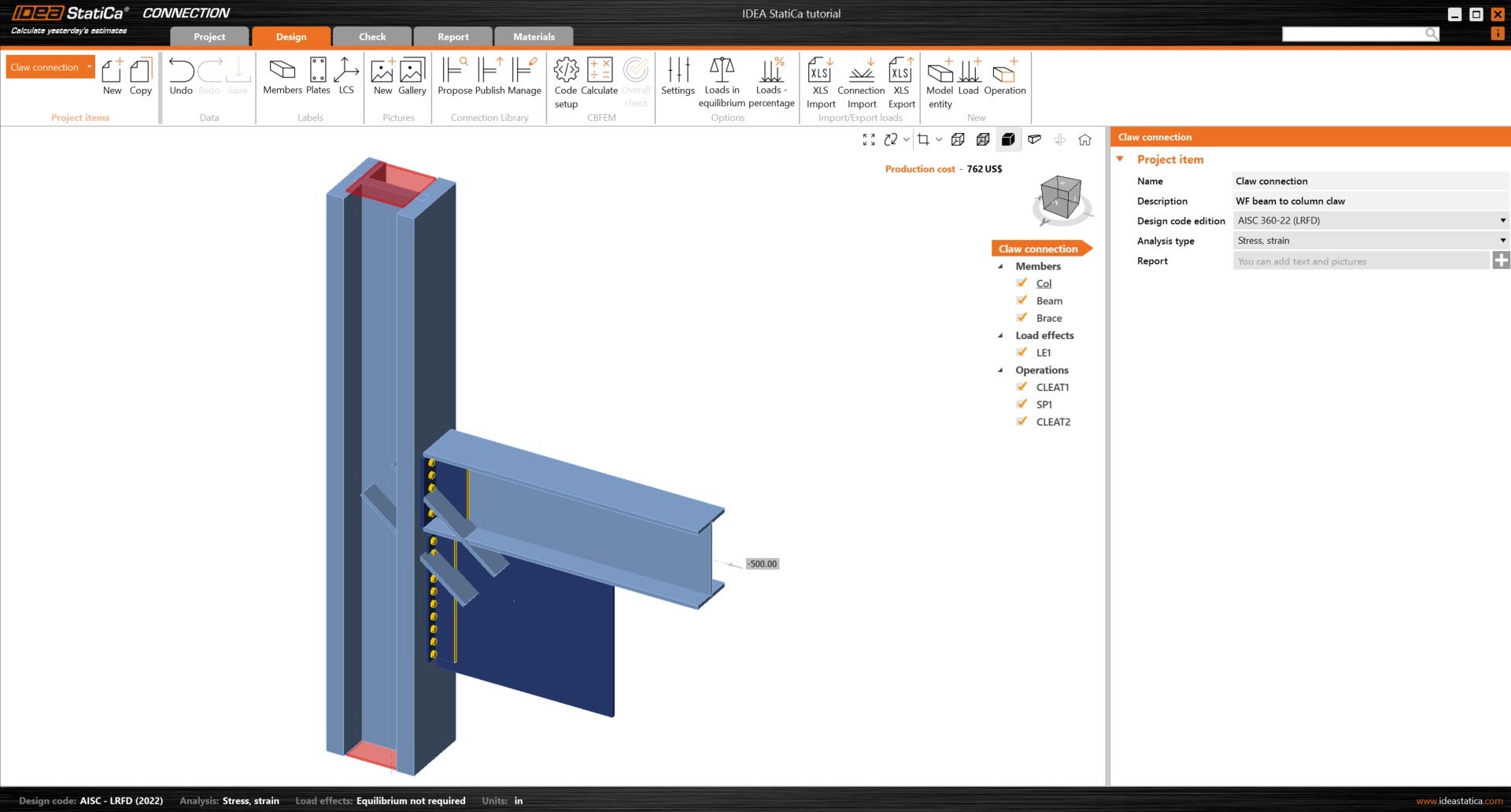Open the LCS tool

click(x=346, y=76)
